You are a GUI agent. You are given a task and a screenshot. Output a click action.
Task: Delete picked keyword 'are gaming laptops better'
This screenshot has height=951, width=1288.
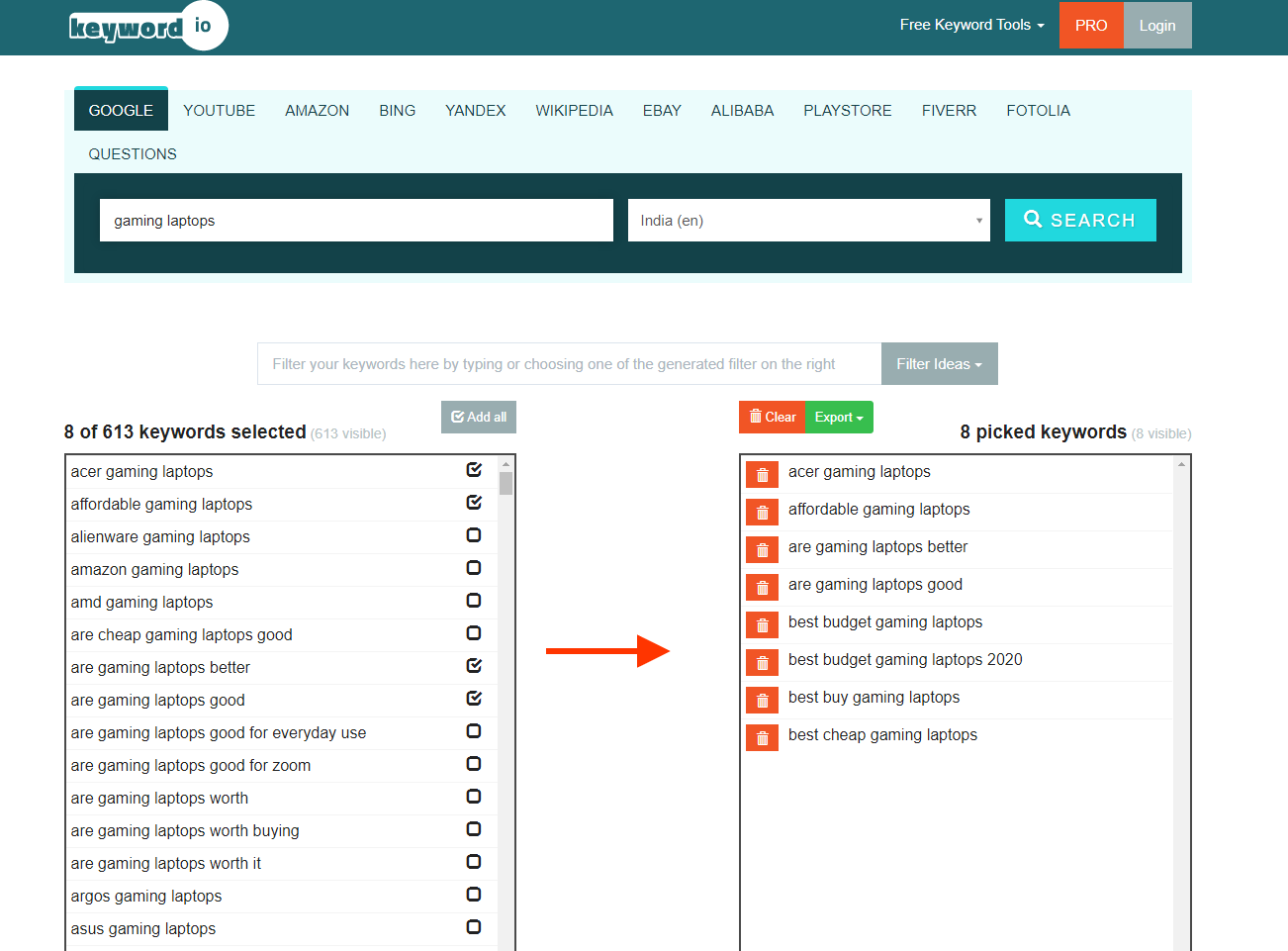[x=762, y=550]
